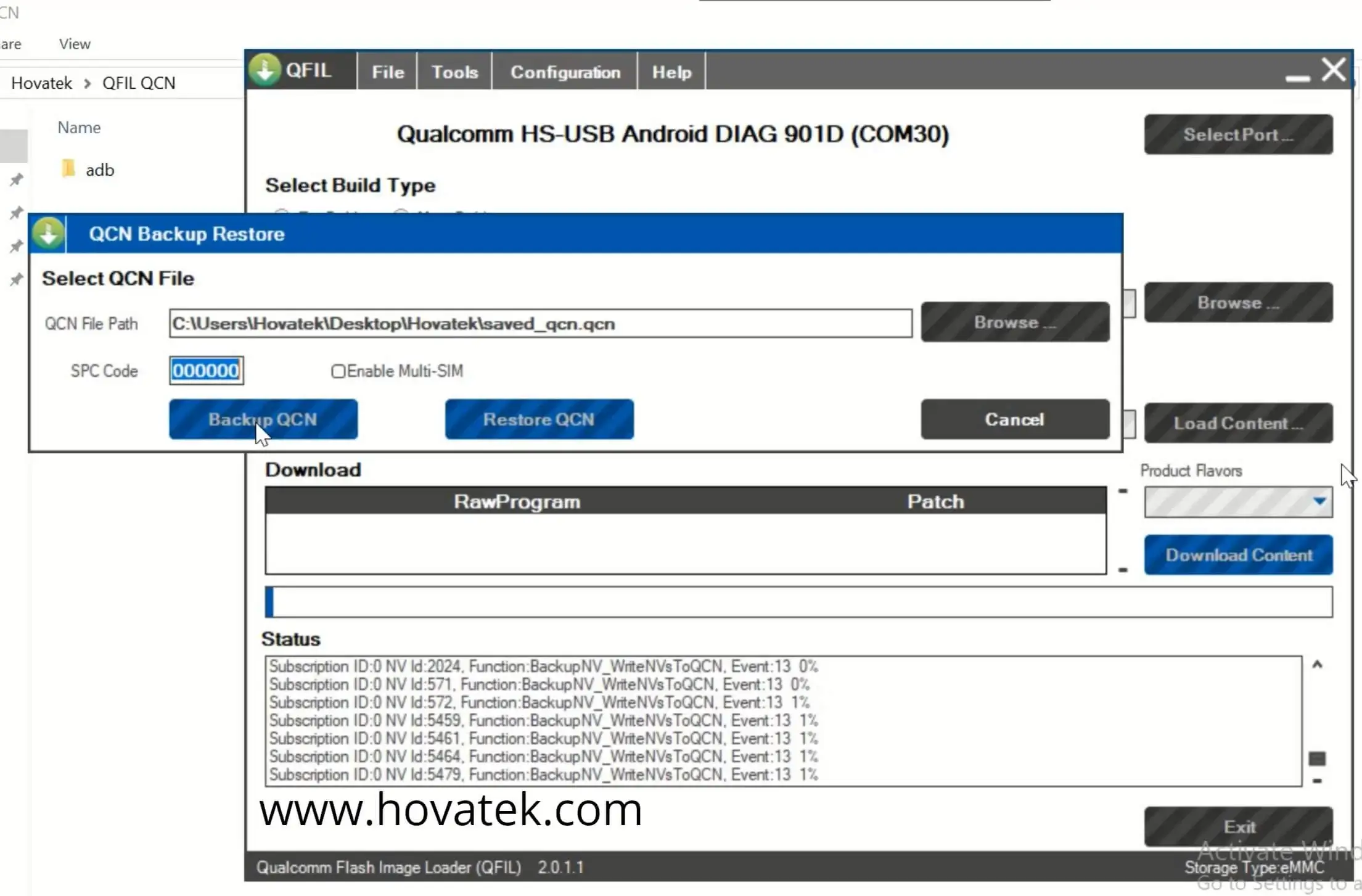Image resolution: width=1362 pixels, height=896 pixels.
Task: Click the first pin icon in the sidebar
Action: point(17,179)
